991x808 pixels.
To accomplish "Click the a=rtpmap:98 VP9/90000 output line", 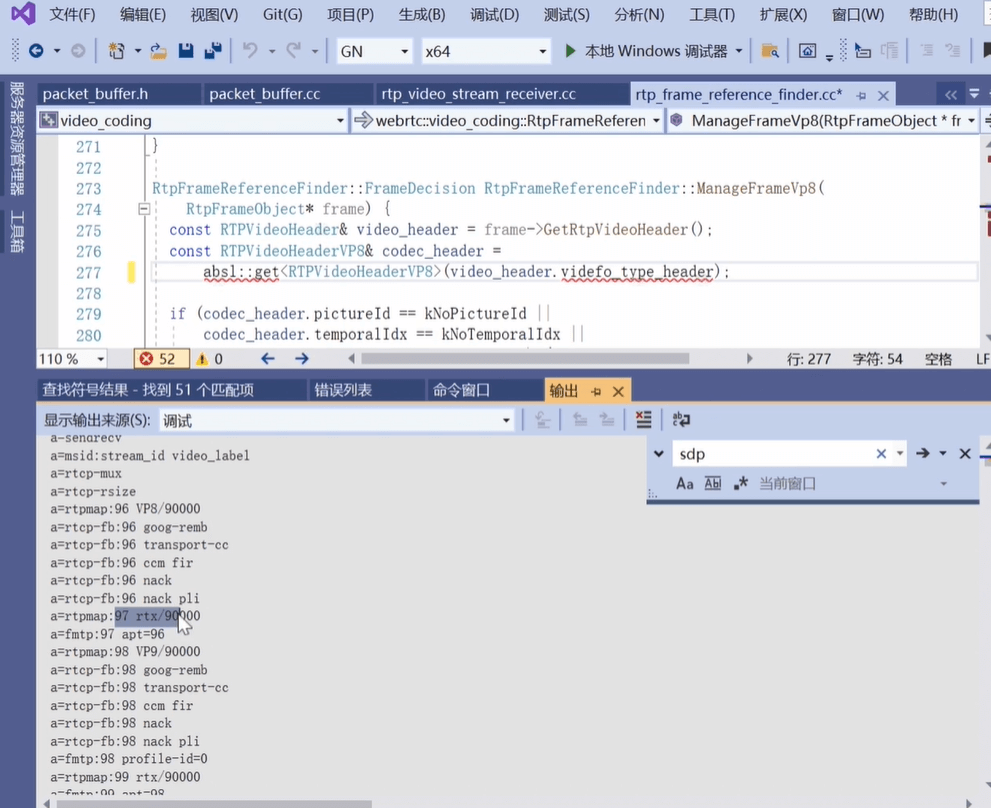I will click(x=125, y=652).
